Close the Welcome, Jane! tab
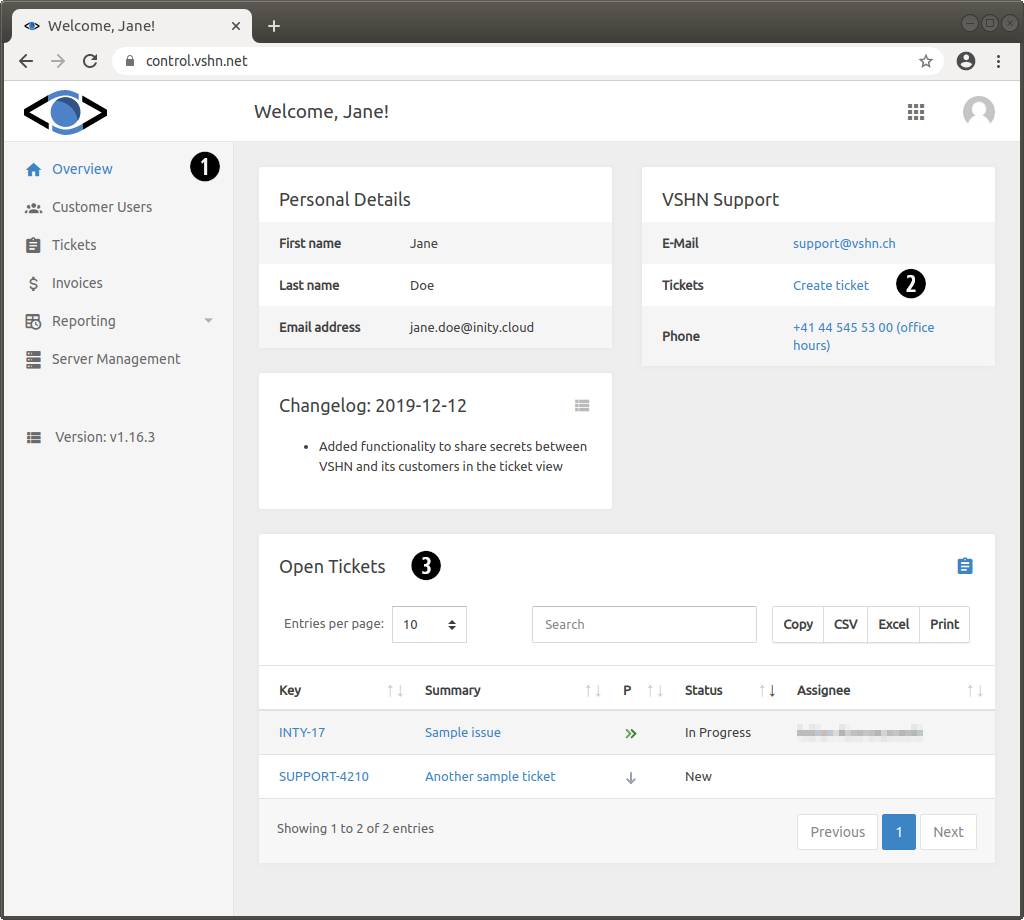The image size is (1024, 920). 236,25
